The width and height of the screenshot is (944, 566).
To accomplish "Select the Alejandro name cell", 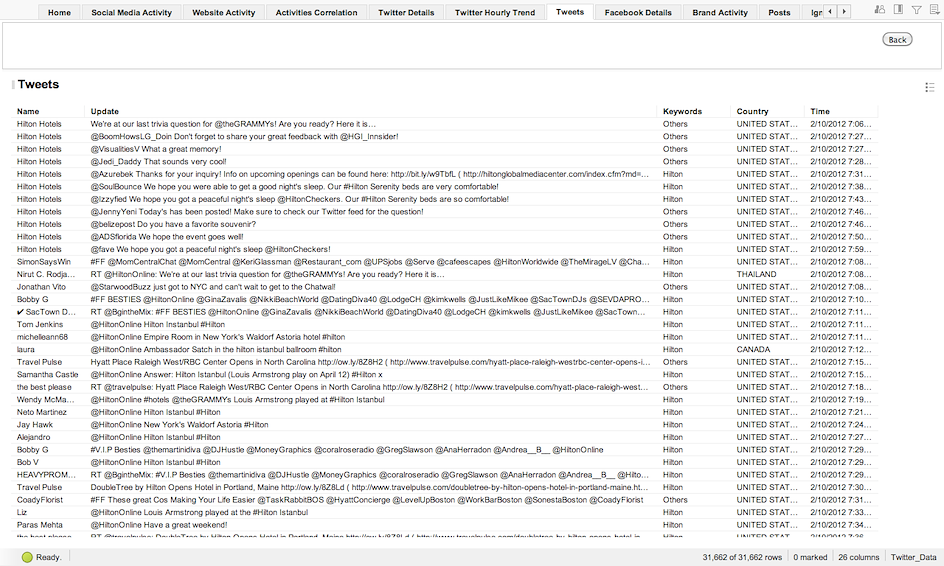I will [34, 437].
